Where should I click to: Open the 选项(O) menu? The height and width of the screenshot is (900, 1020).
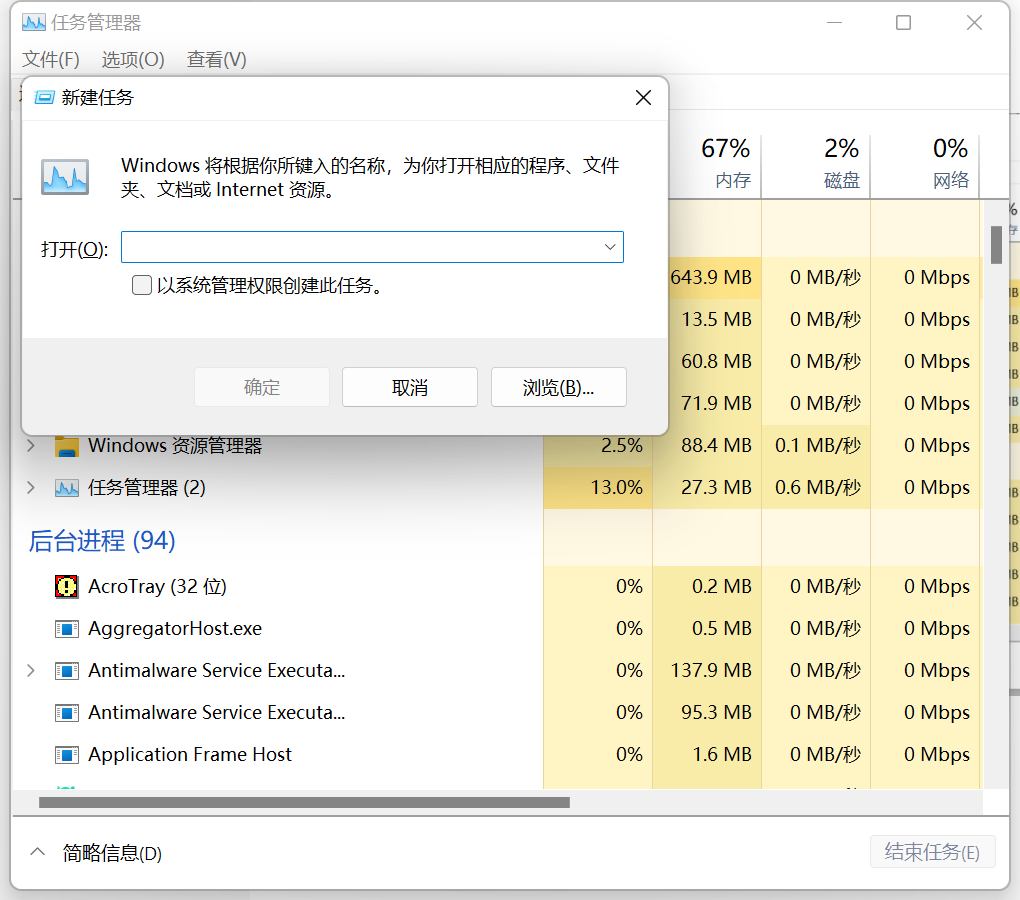coord(133,60)
